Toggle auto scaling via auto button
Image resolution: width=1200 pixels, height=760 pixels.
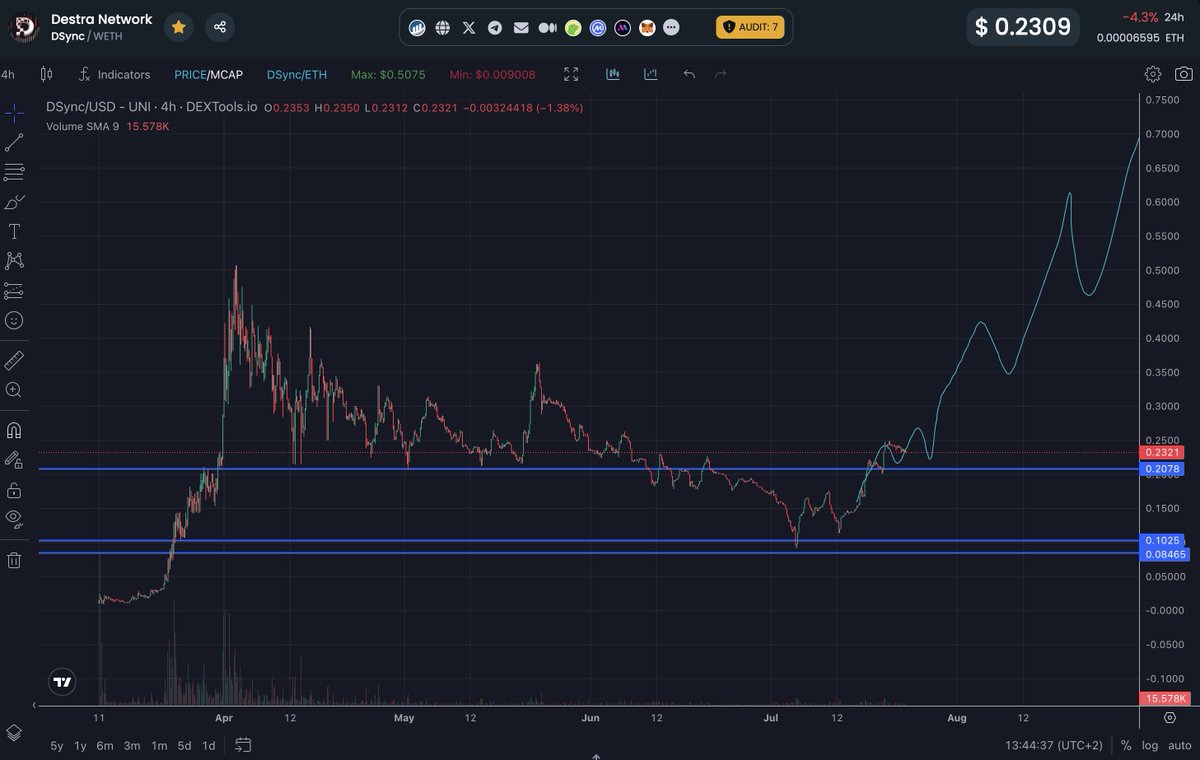[1179, 745]
